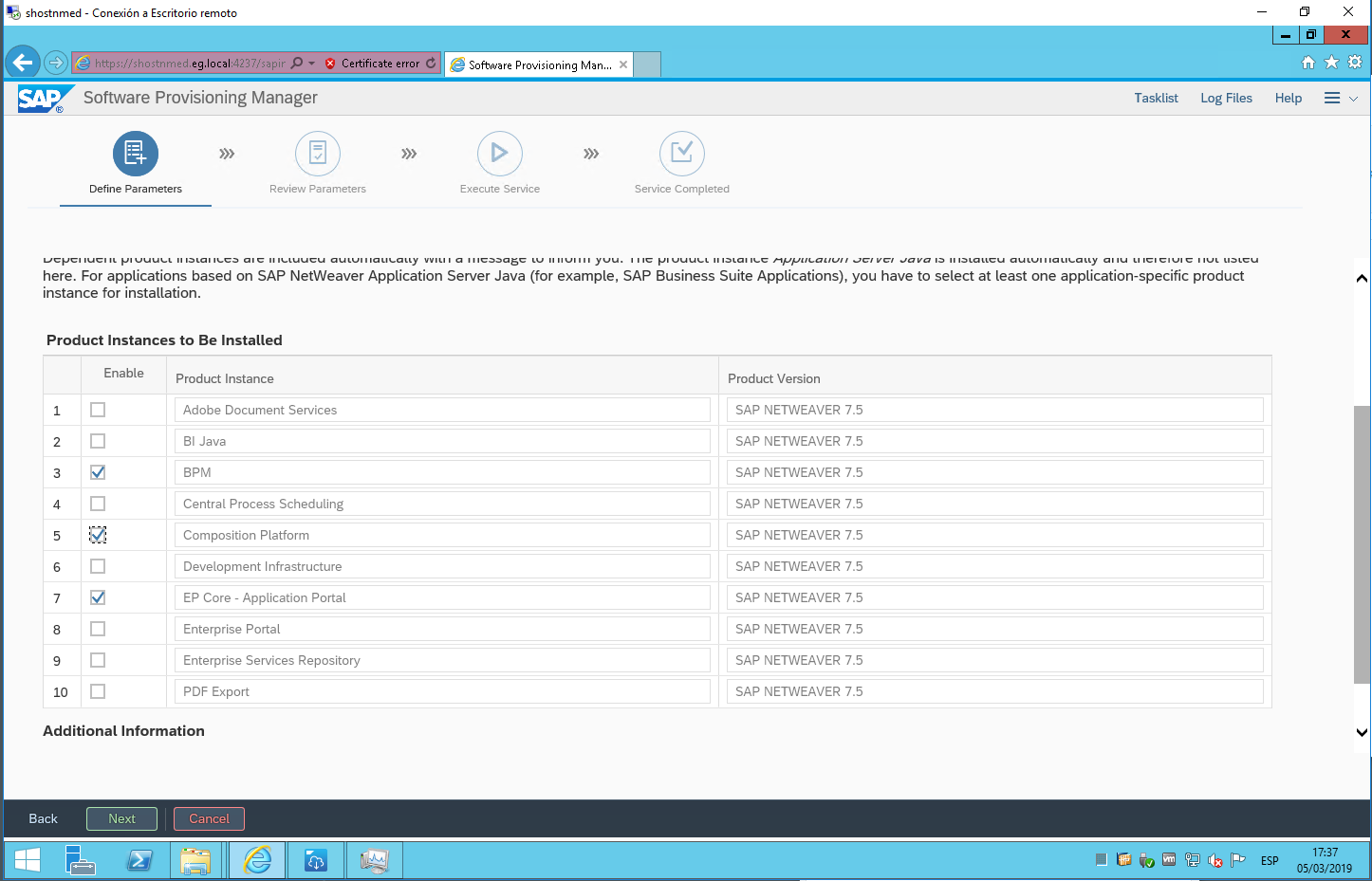Enable Enterprise Services Repository checkbox
Image resolution: width=1372 pixels, height=881 pixels.
point(98,660)
